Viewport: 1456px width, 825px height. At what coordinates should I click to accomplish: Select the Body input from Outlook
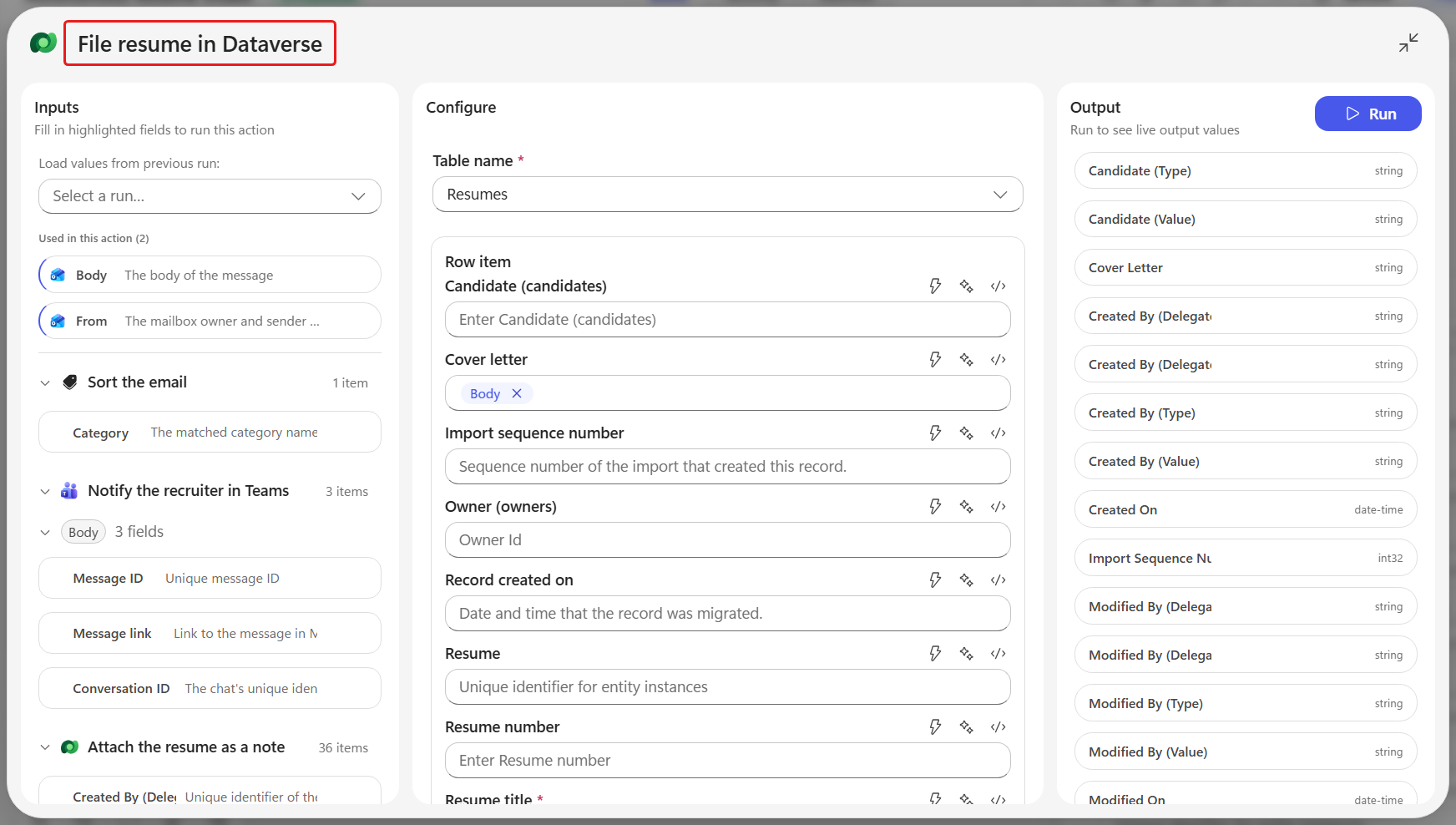click(210, 275)
